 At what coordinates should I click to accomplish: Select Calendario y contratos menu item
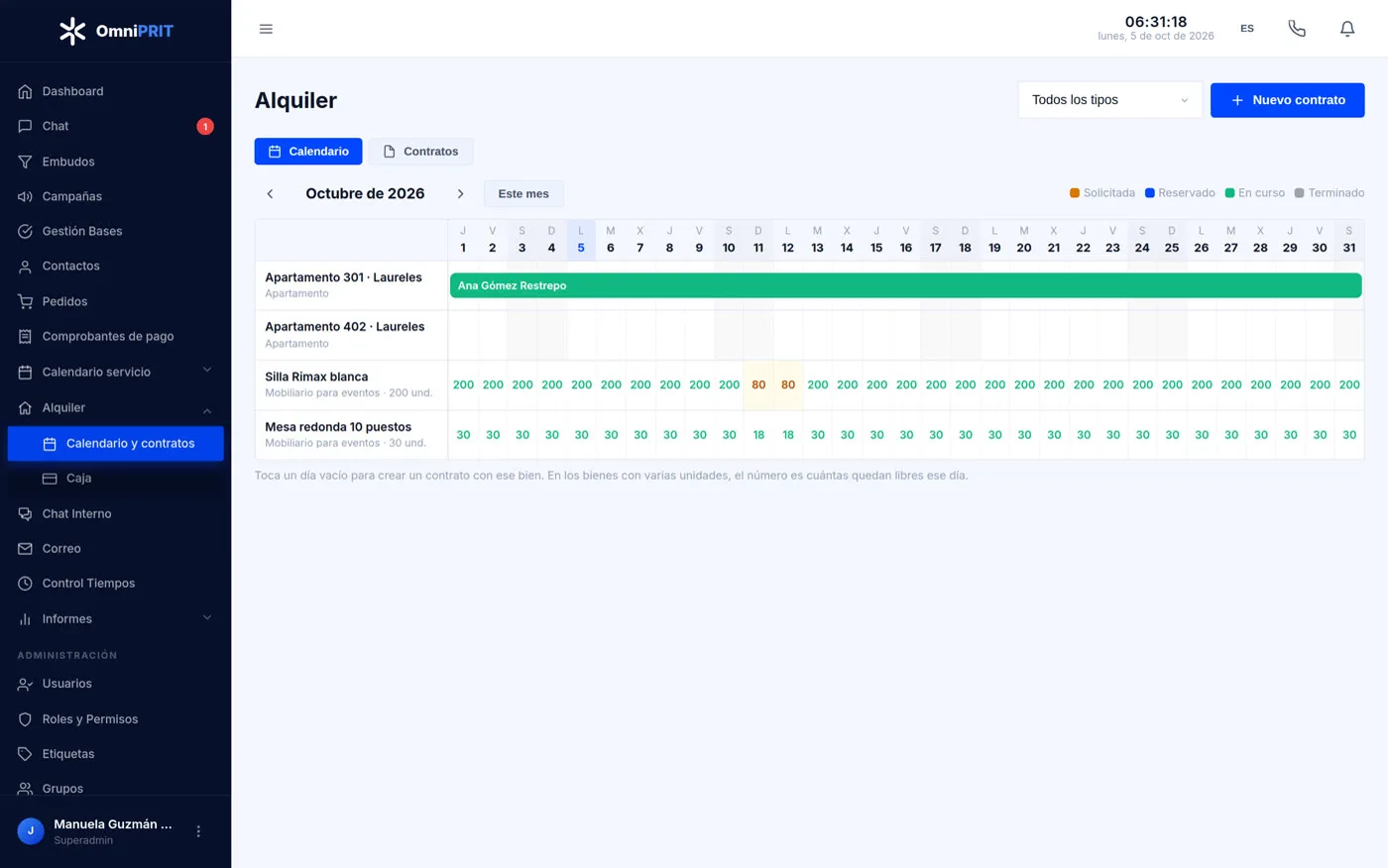point(116,443)
